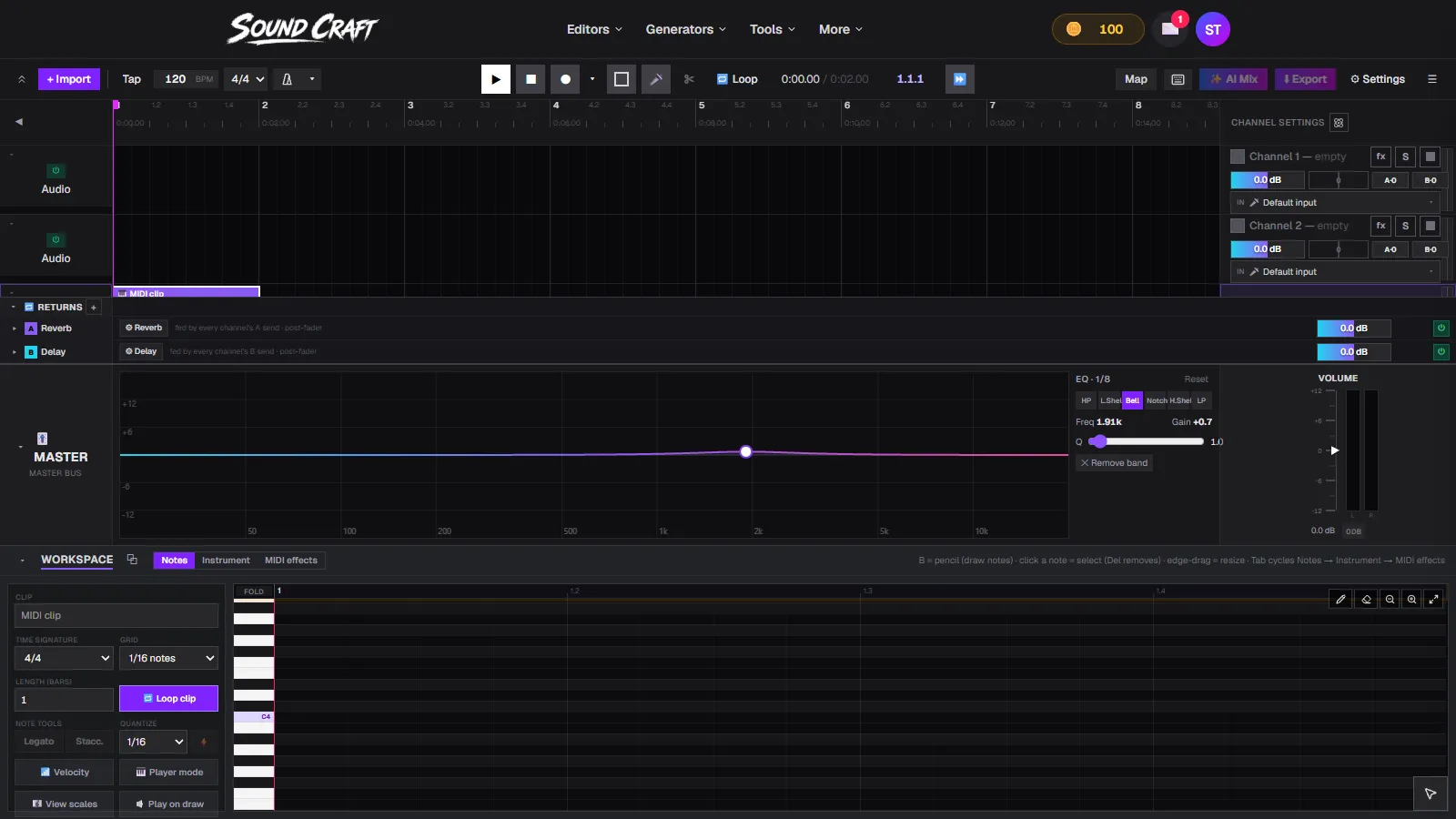Click the EQ band handle on the curve
Viewport: 1456px width, 819px height.
(x=746, y=451)
